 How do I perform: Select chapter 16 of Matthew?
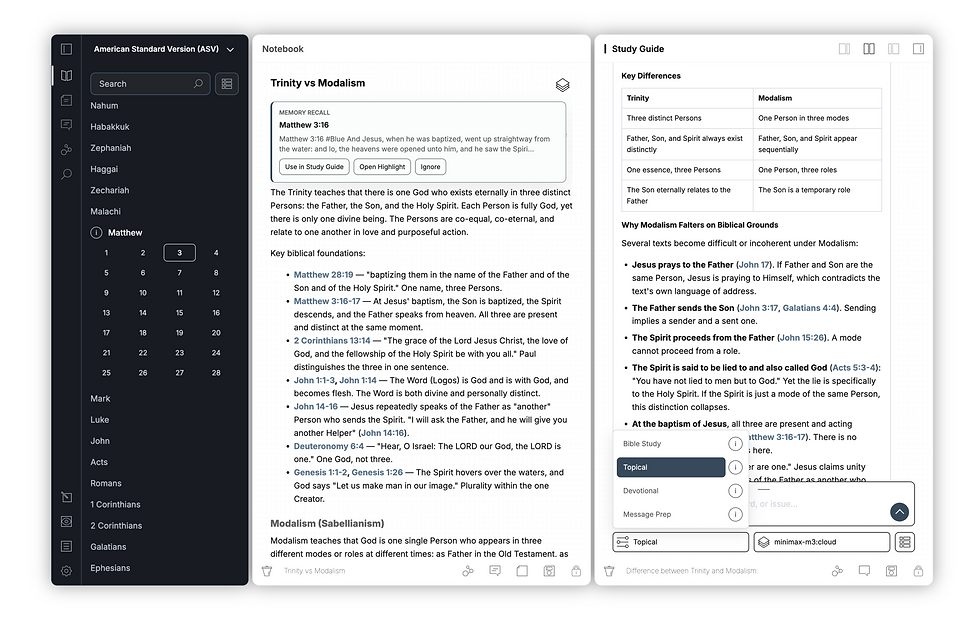tap(216, 312)
